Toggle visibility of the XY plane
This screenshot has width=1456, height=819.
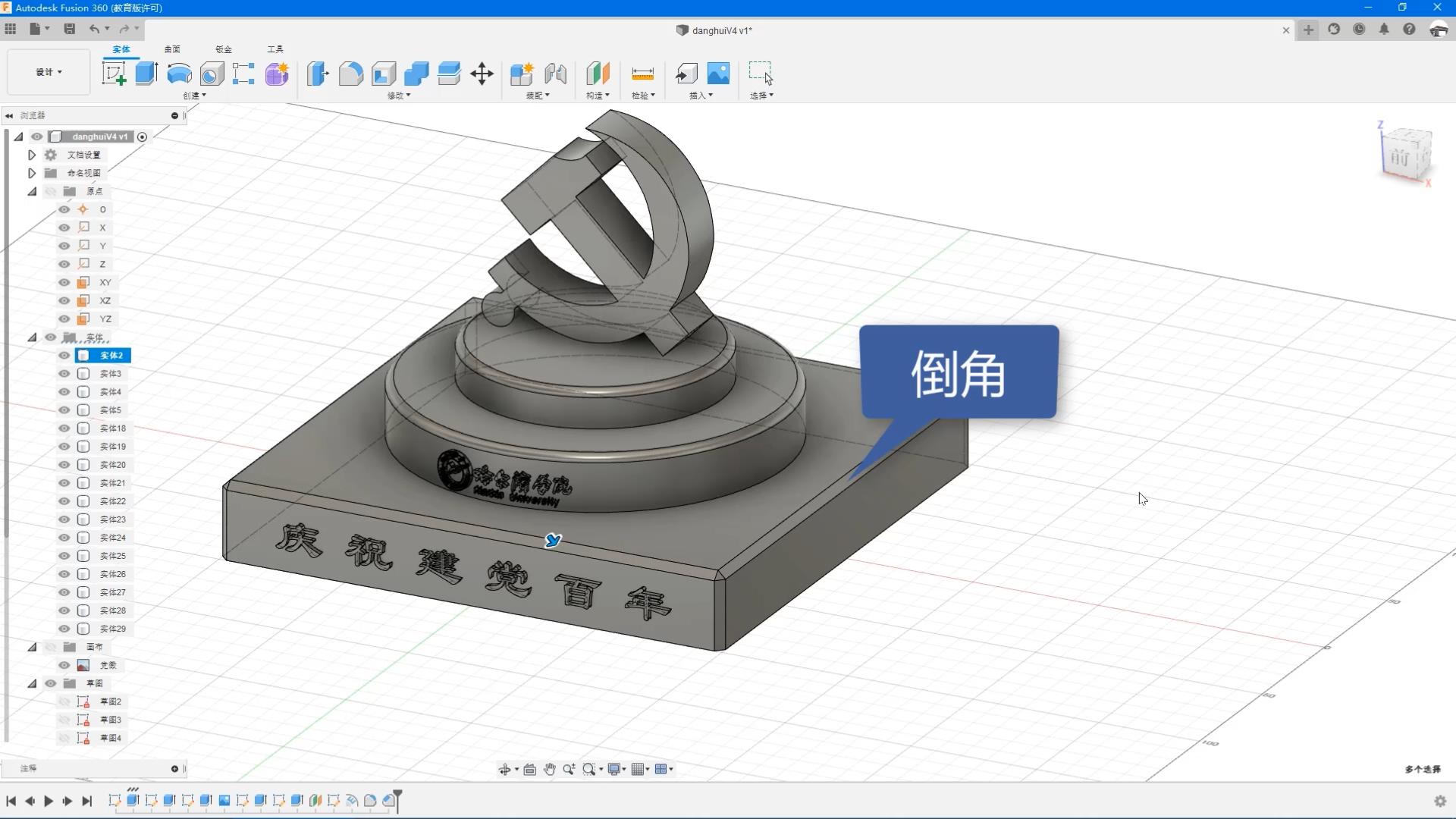pos(64,282)
